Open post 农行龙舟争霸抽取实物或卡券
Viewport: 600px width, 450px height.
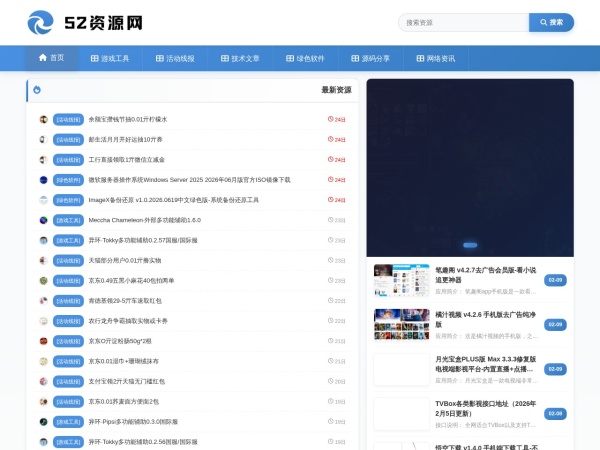pyautogui.click(x=128, y=321)
